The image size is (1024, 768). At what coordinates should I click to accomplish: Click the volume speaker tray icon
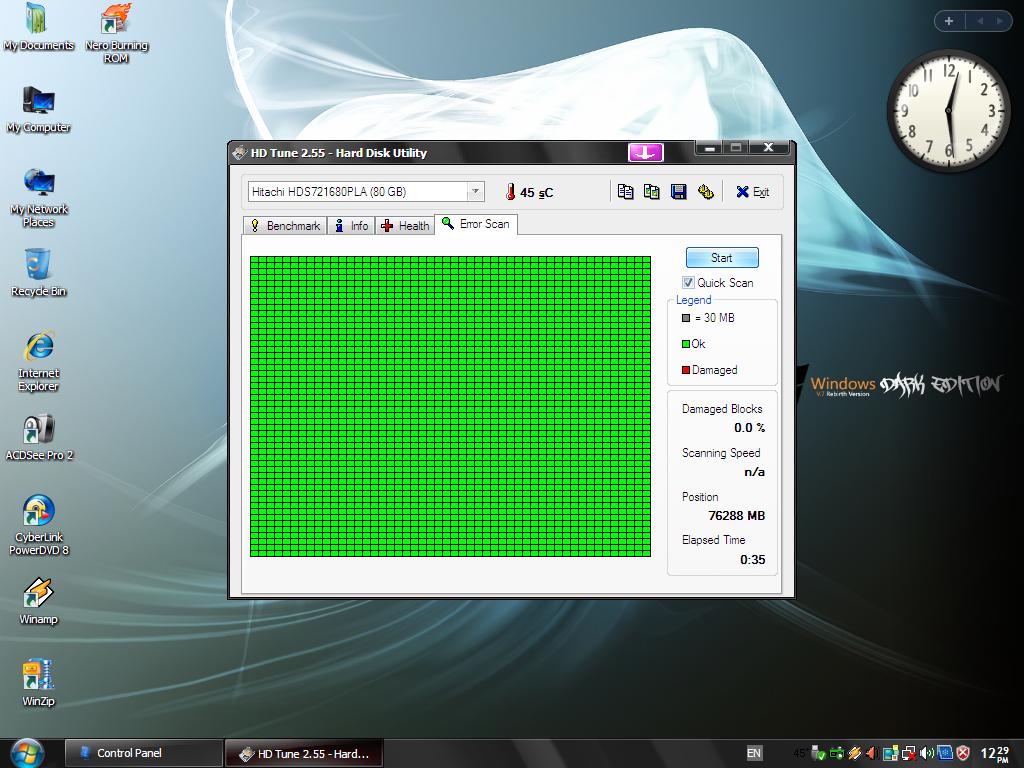[x=927, y=753]
